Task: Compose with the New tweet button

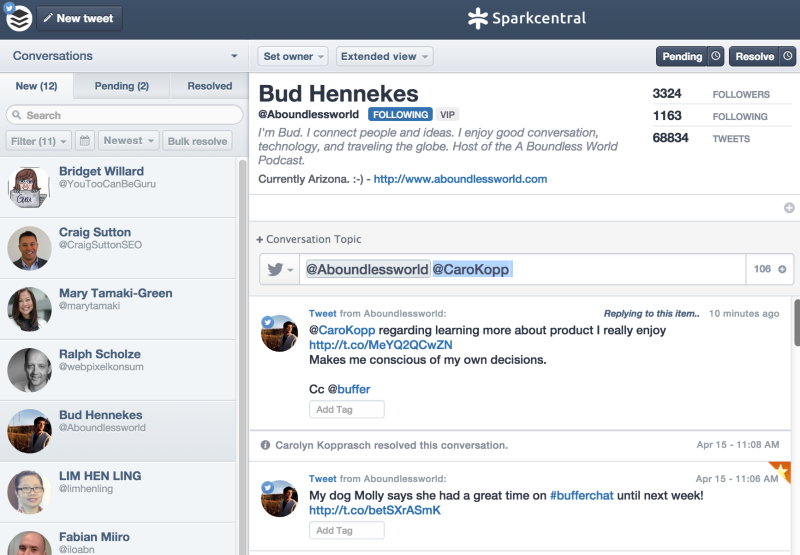Action: click(x=79, y=18)
